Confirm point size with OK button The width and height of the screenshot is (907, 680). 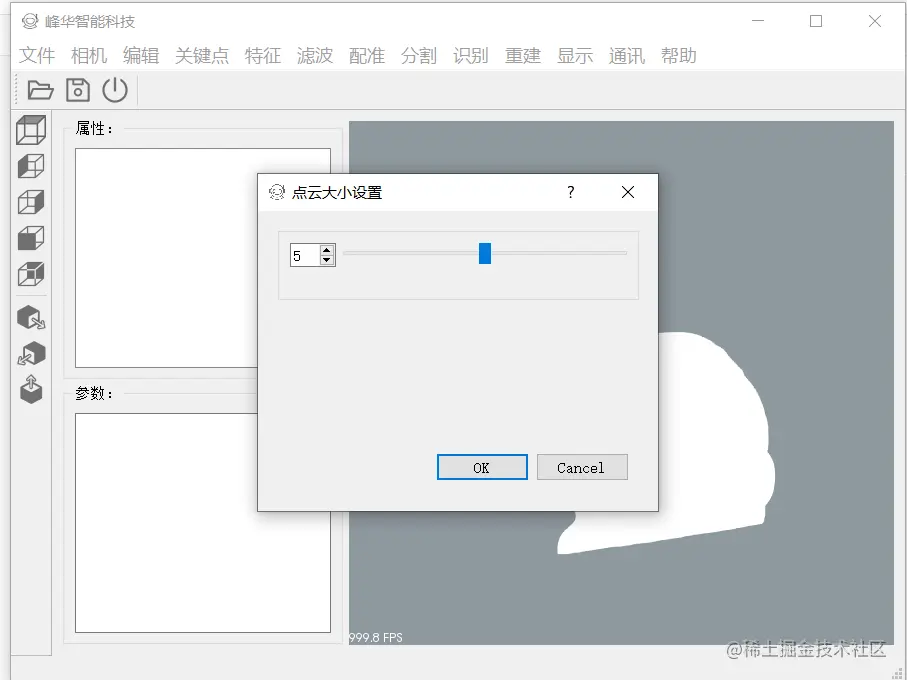pyautogui.click(x=482, y=467)
